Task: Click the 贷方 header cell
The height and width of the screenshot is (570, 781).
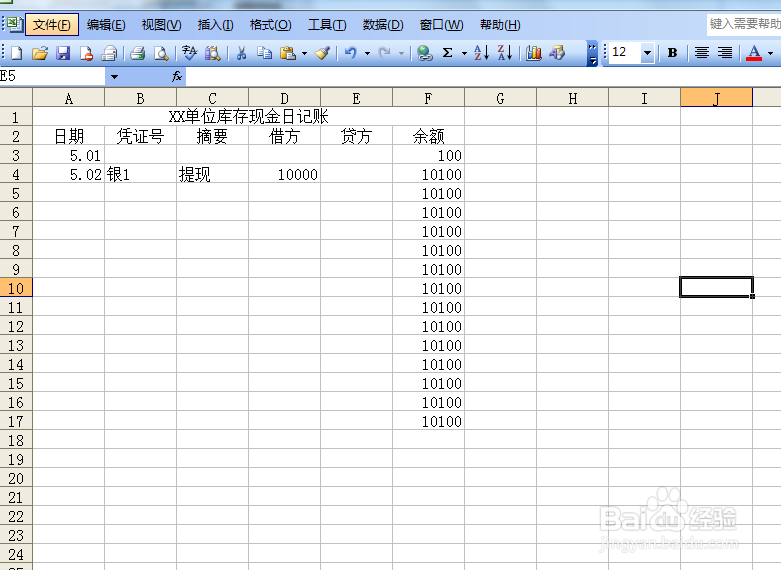Action: pyautogui.click(x=356, y=136)
